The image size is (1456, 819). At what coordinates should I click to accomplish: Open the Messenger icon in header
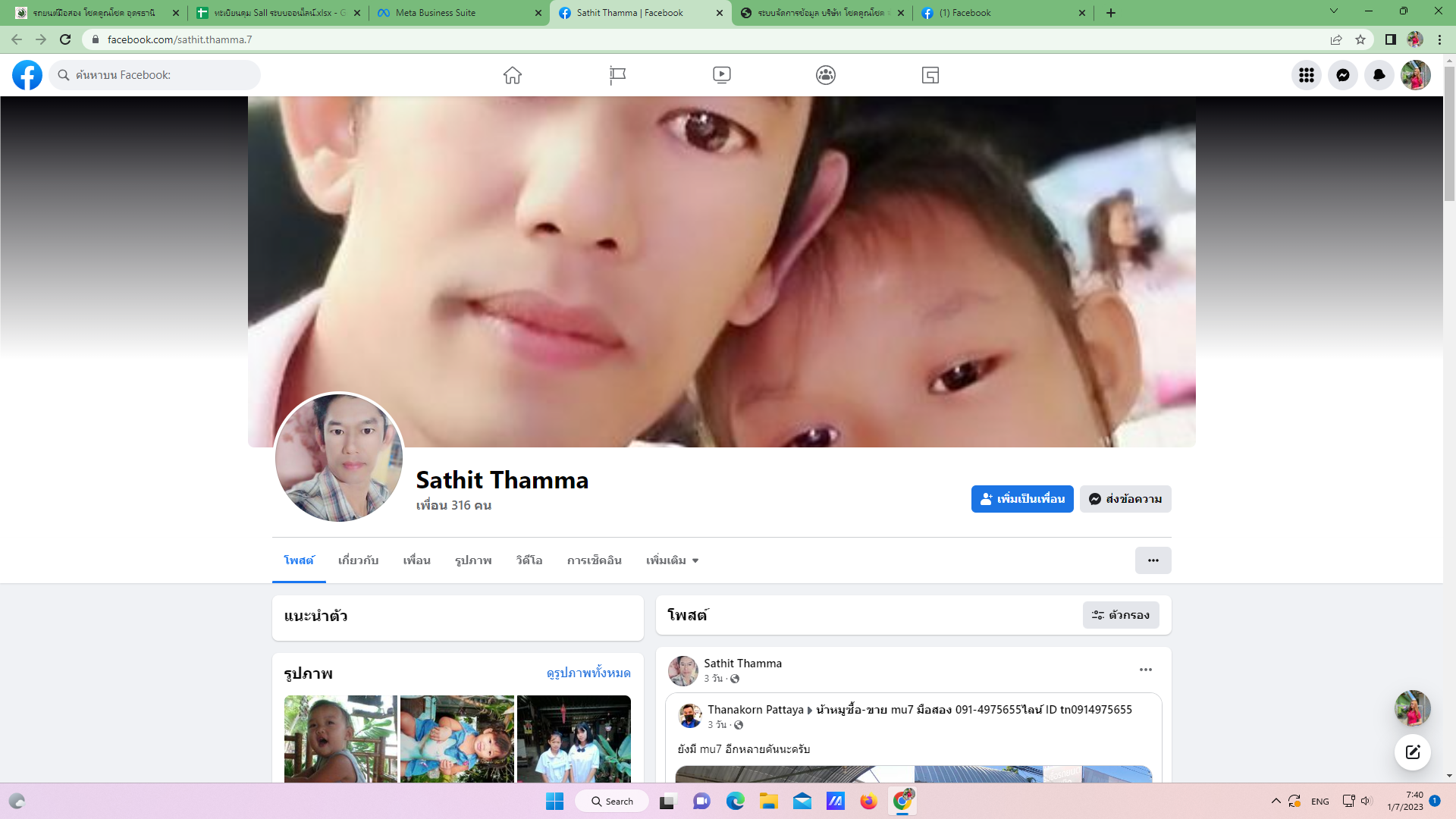point(1342,75)
